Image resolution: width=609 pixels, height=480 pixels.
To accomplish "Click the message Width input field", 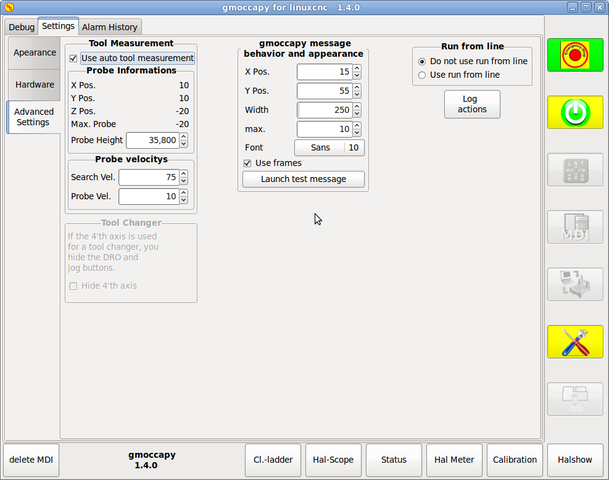I will 325,110.
